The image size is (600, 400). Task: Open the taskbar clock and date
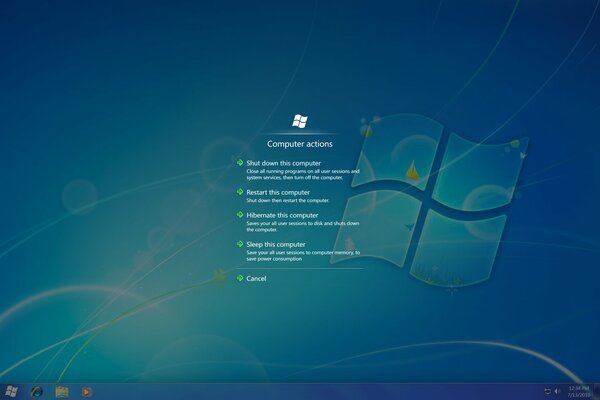point(578,390)
